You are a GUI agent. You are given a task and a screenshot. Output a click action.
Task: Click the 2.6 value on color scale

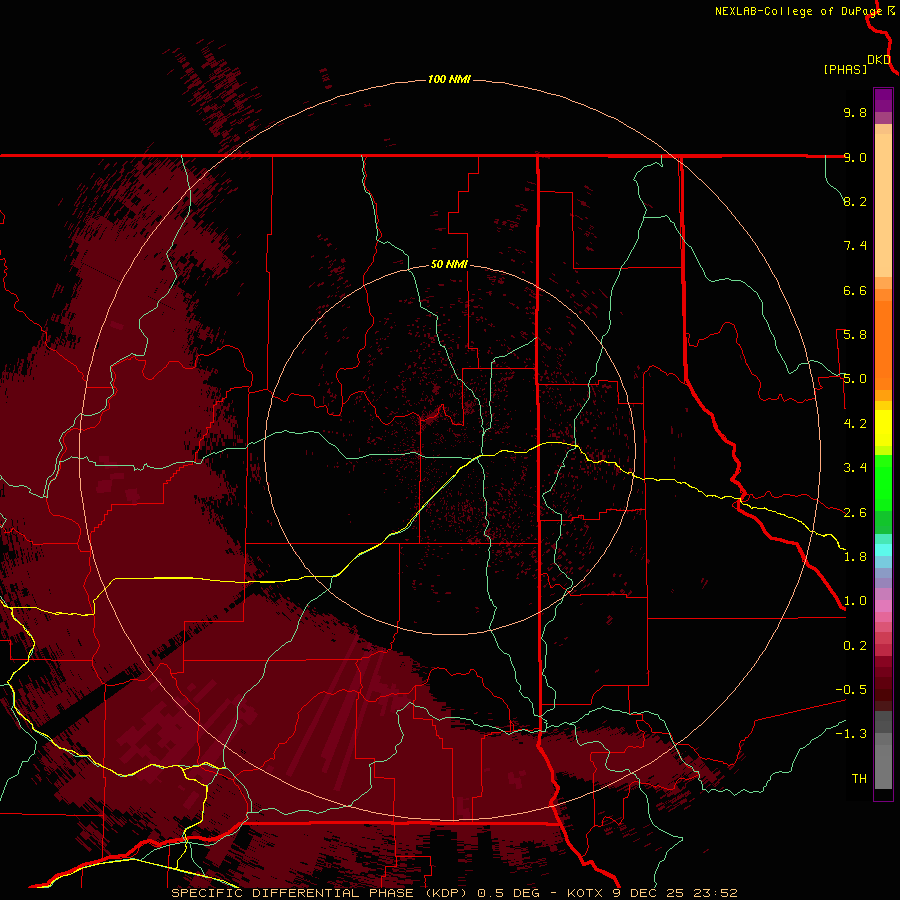pos(855,513)
